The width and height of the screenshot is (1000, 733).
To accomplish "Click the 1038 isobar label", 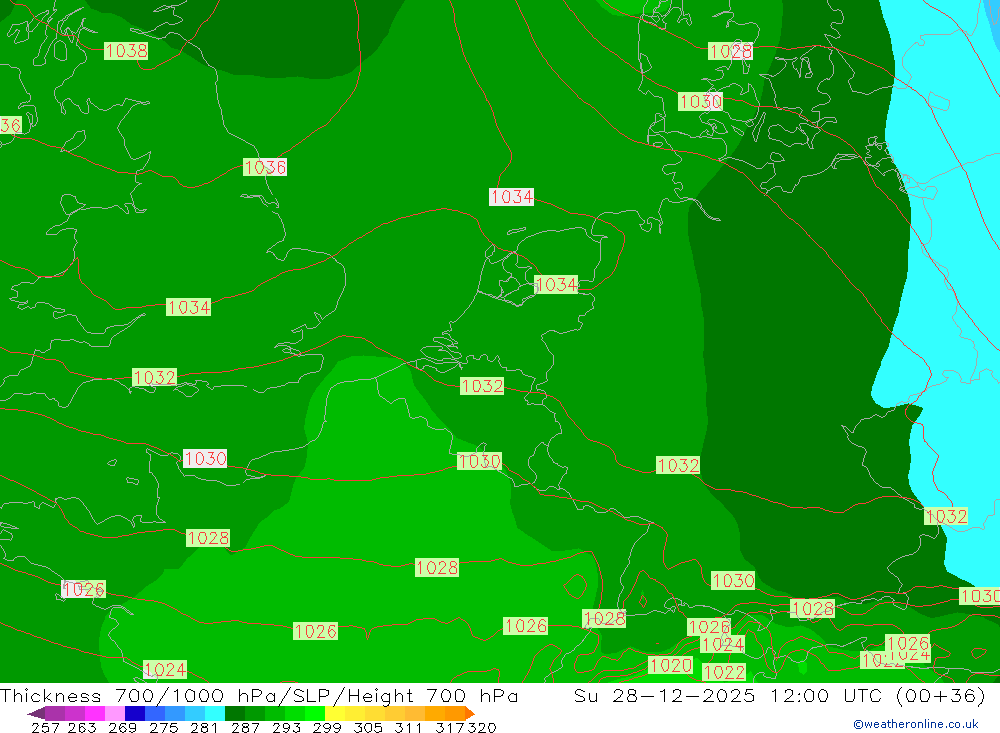I will (126, 50).
